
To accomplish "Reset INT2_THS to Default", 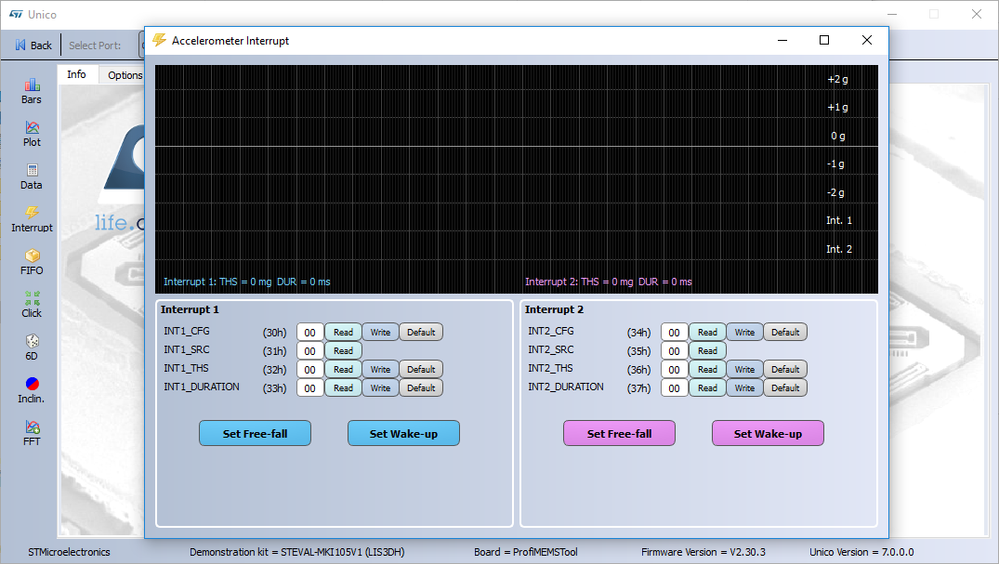I will pos(786,369).
